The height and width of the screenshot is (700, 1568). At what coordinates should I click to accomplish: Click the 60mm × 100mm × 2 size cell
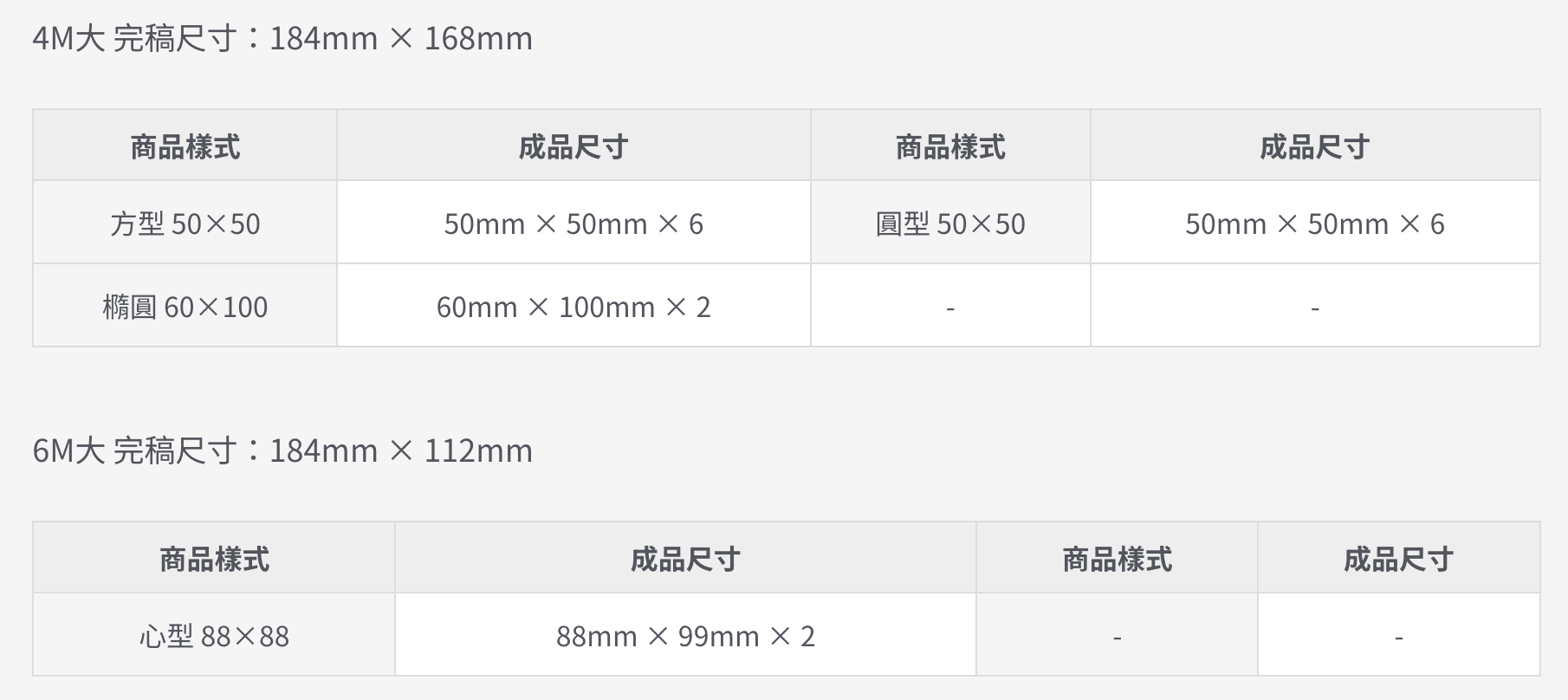(573, 308)
